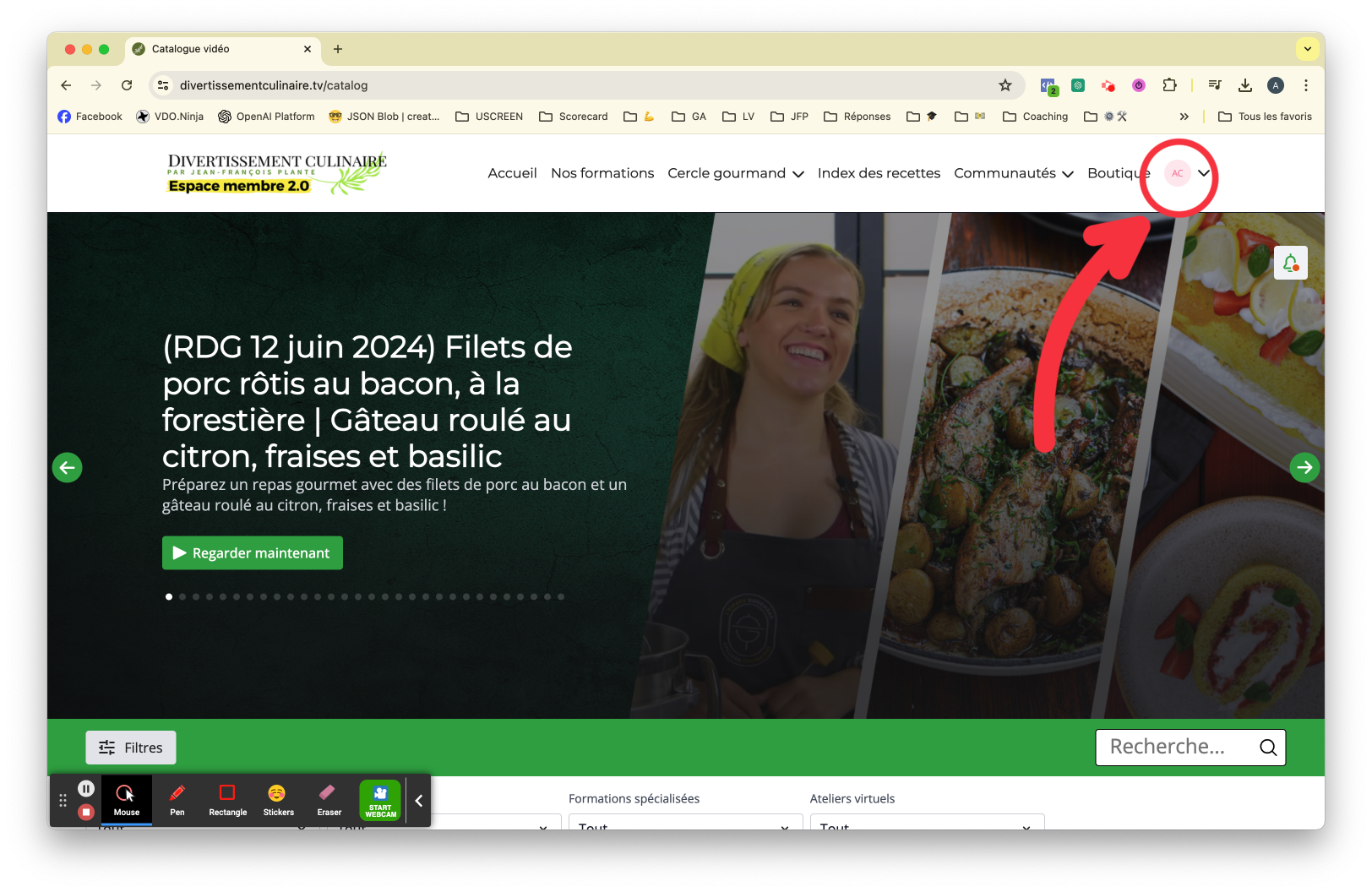Bookmark this page with star icon

point(1004,85)
